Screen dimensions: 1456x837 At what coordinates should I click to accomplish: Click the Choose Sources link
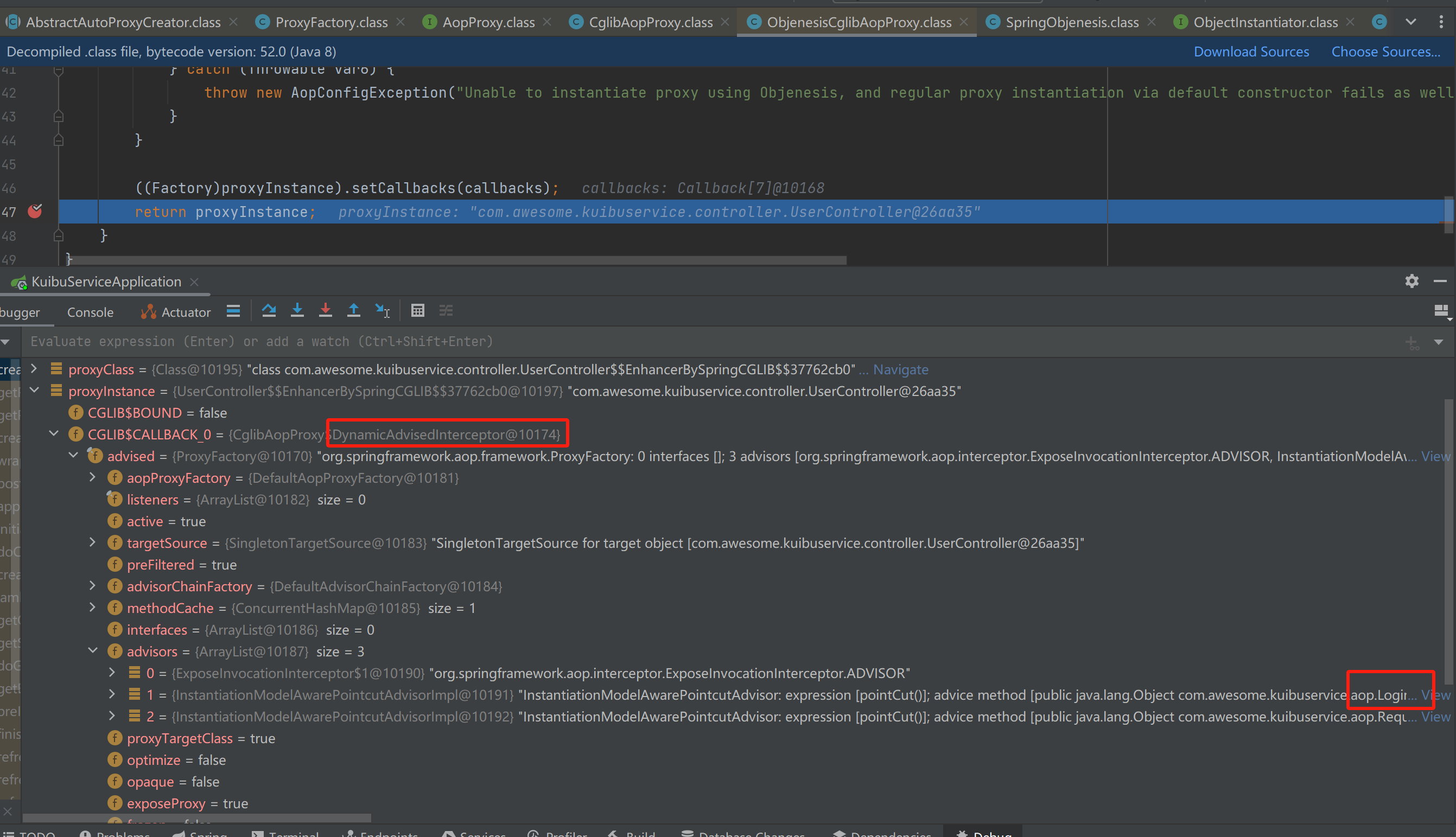click(1385, 52)
